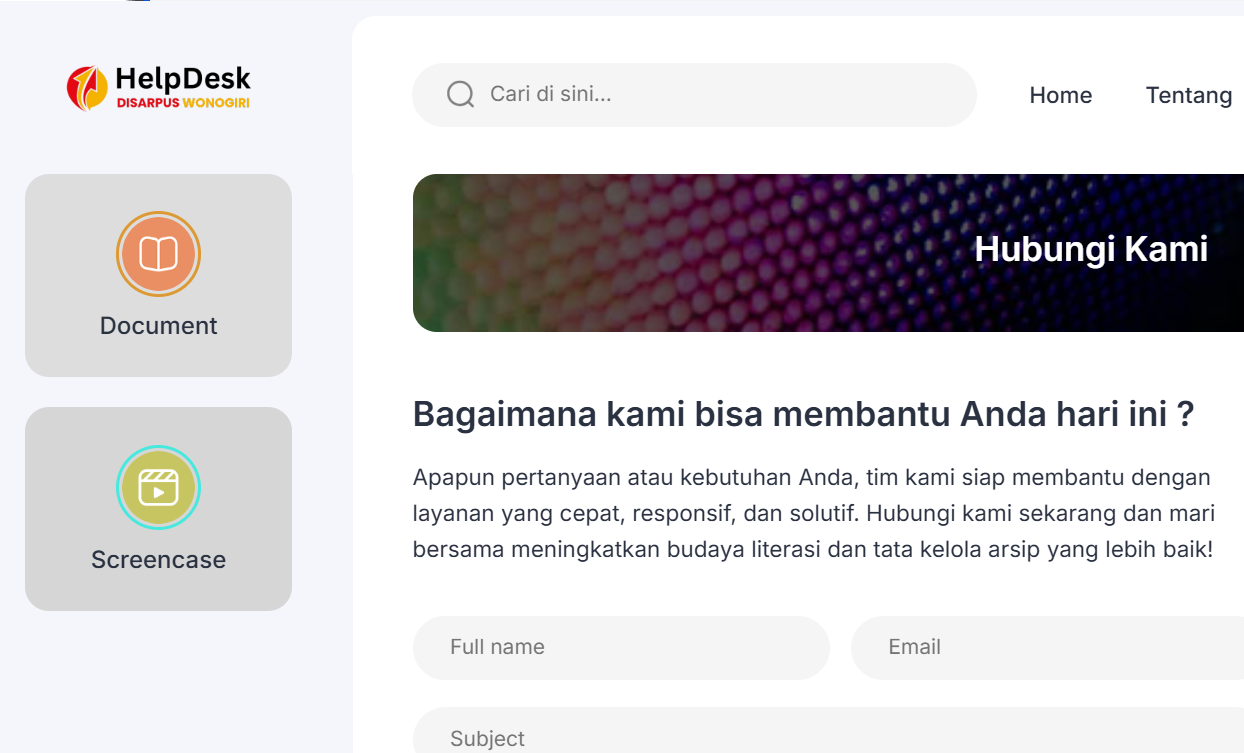Click the HelpDesk brand name text

182,78
